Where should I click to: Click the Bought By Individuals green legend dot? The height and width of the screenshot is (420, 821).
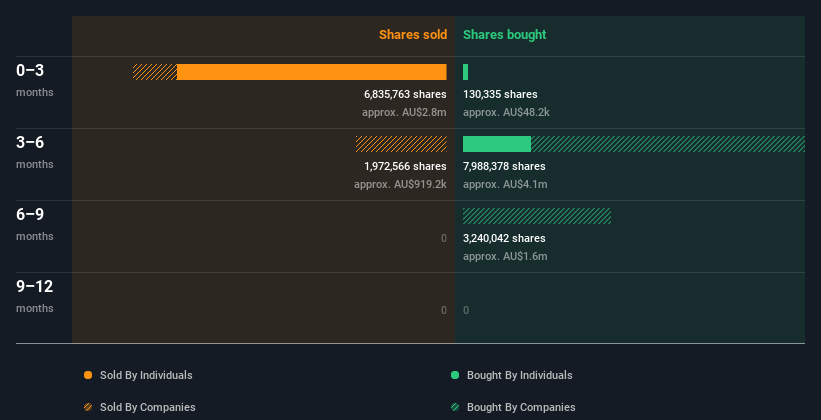455,375
